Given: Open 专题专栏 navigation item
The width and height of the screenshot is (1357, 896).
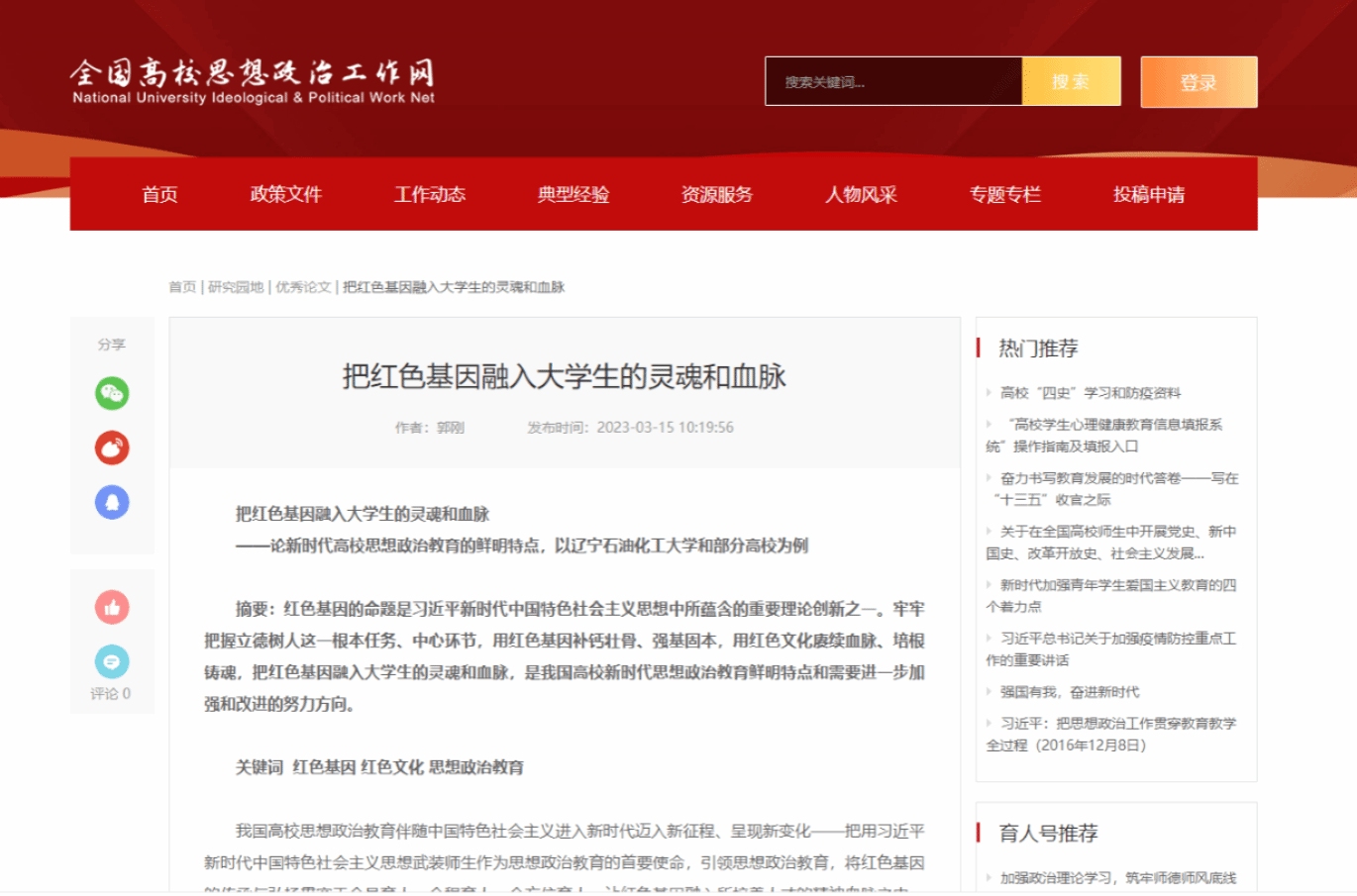Looking at the screenshot, I should 1004,194.
